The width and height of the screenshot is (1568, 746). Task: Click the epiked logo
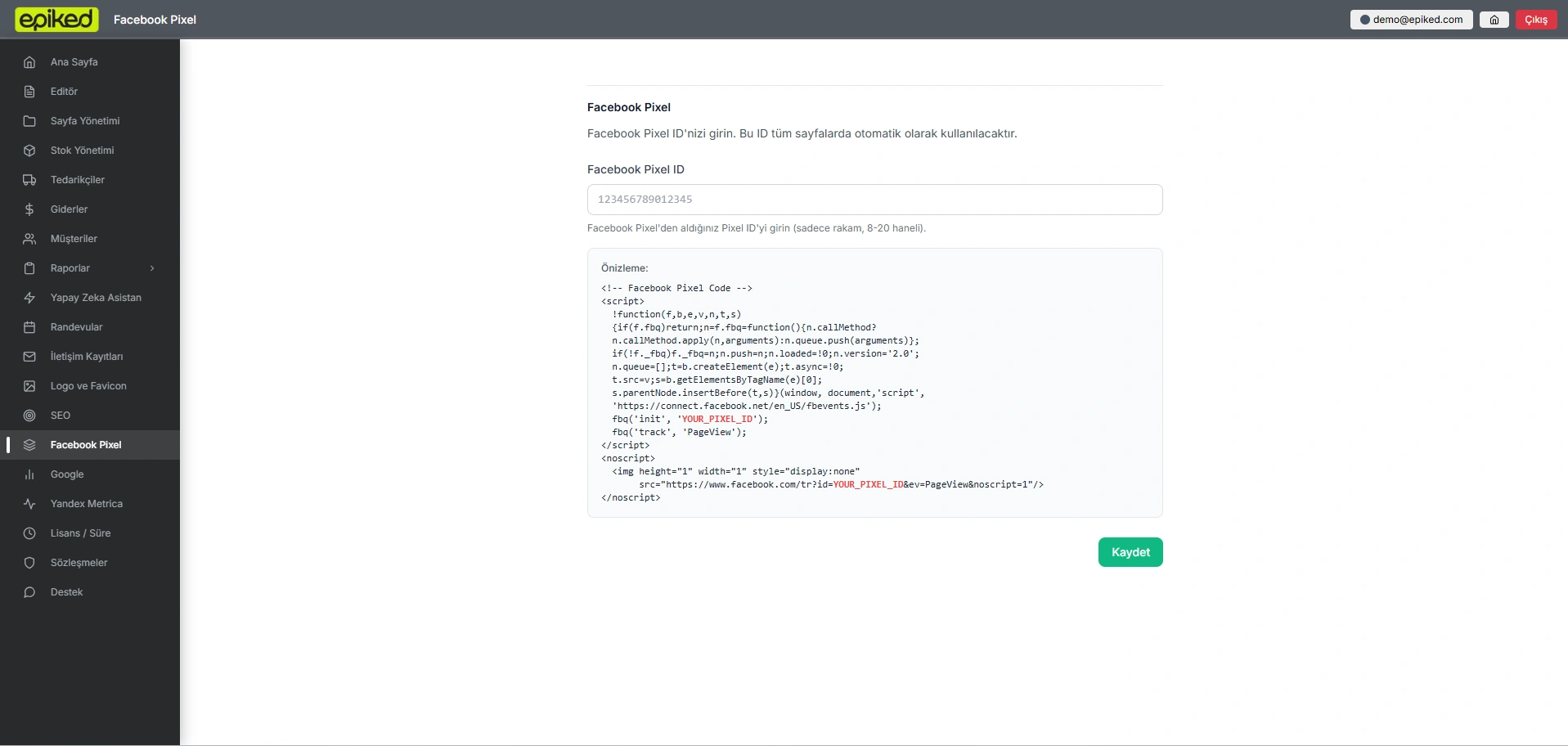57,20
